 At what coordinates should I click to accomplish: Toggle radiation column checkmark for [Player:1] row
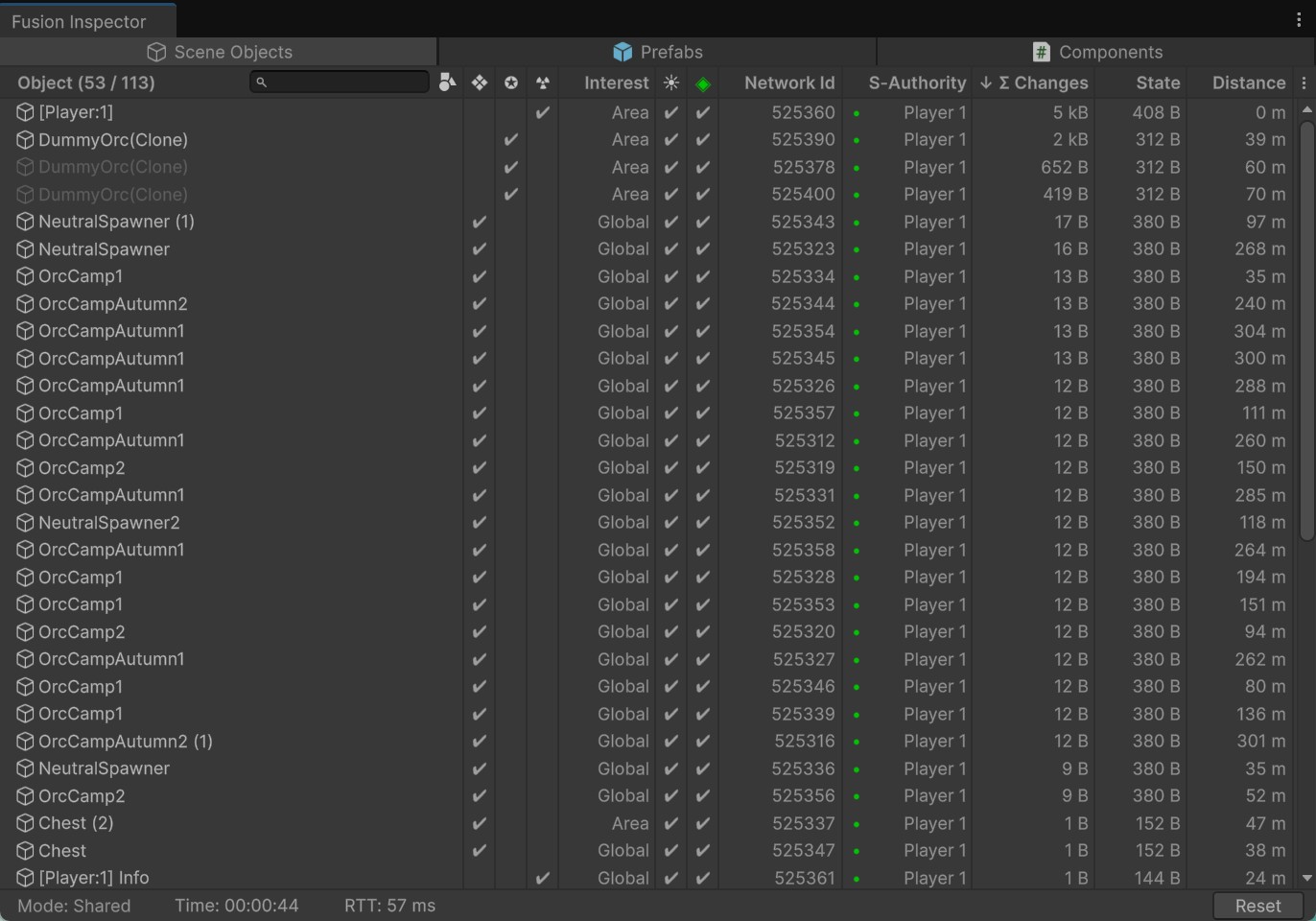pos(543,112)
